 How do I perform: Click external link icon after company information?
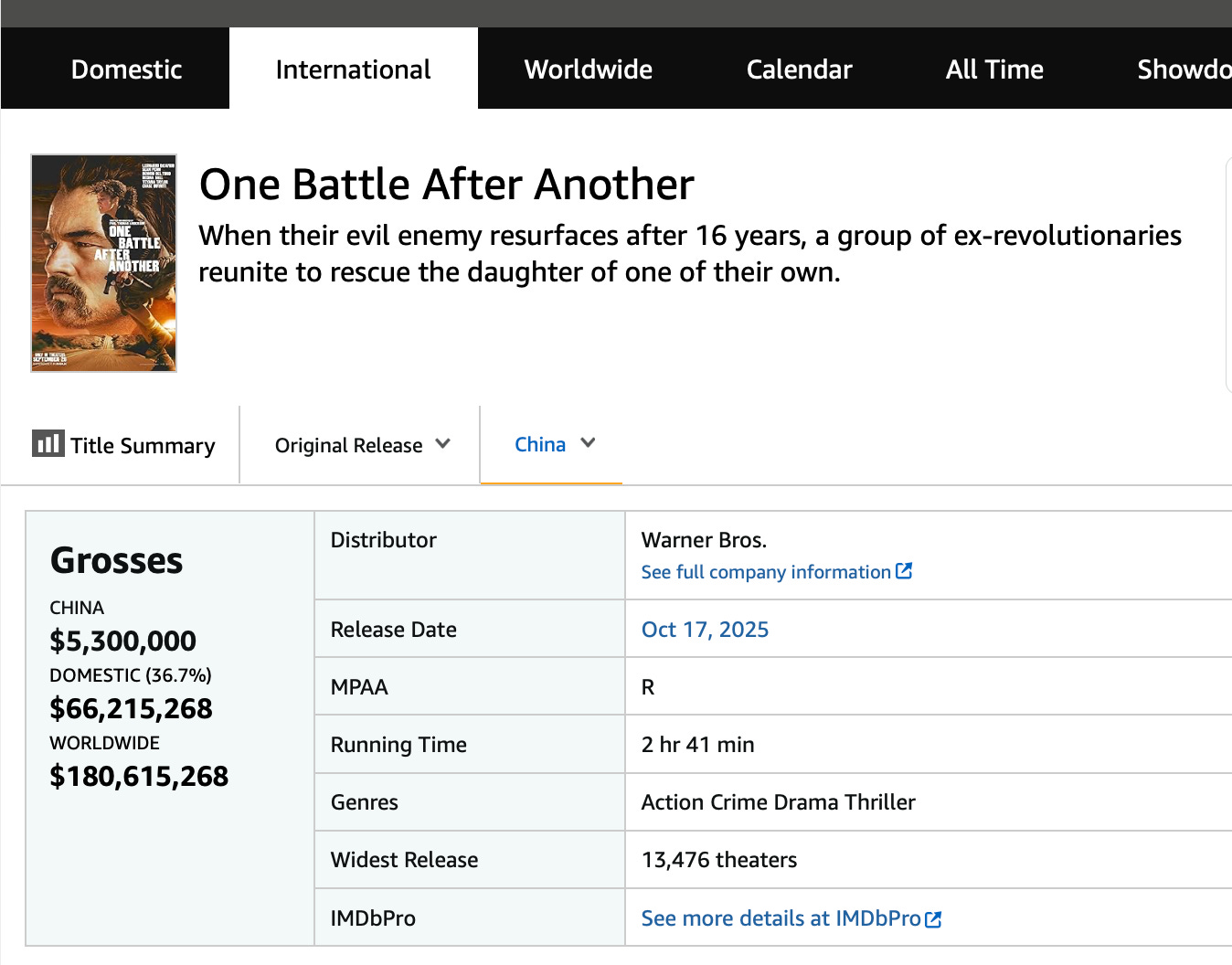904,571
